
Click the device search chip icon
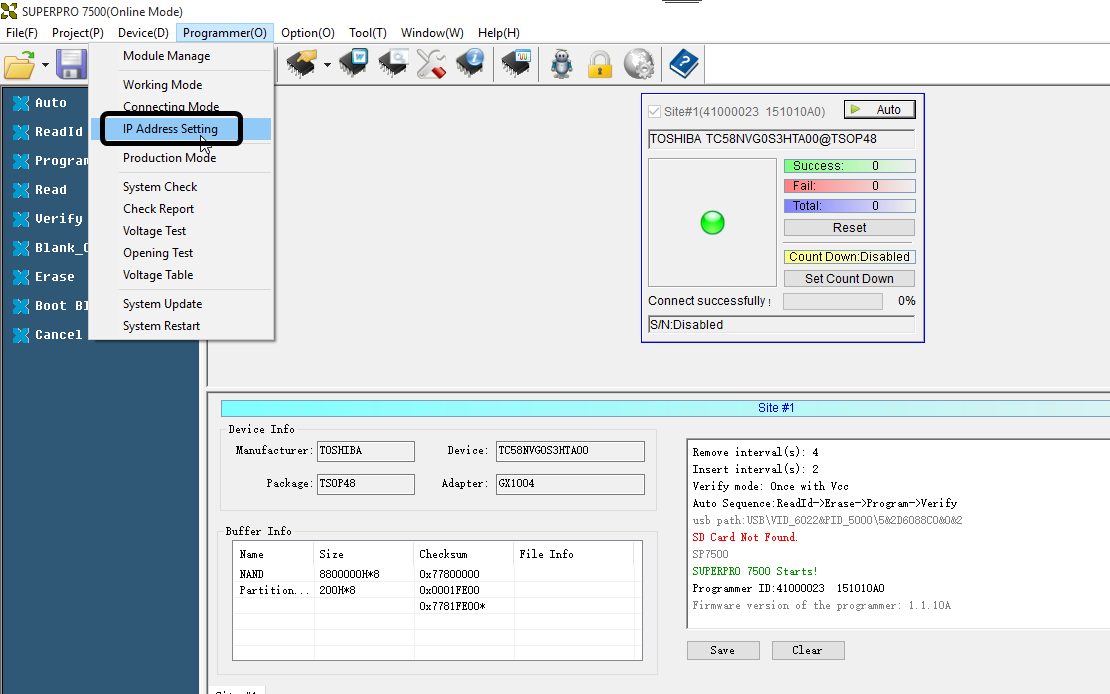click(x=392, y=63)
